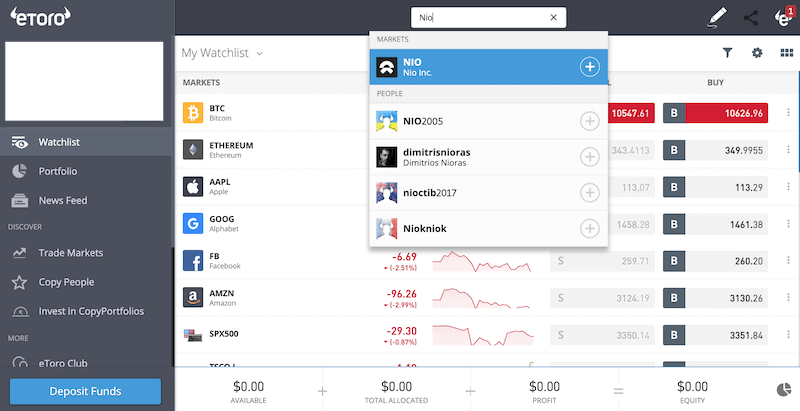Open Invest in CopyPortfolios
The image size is (800, 411).
87,311
